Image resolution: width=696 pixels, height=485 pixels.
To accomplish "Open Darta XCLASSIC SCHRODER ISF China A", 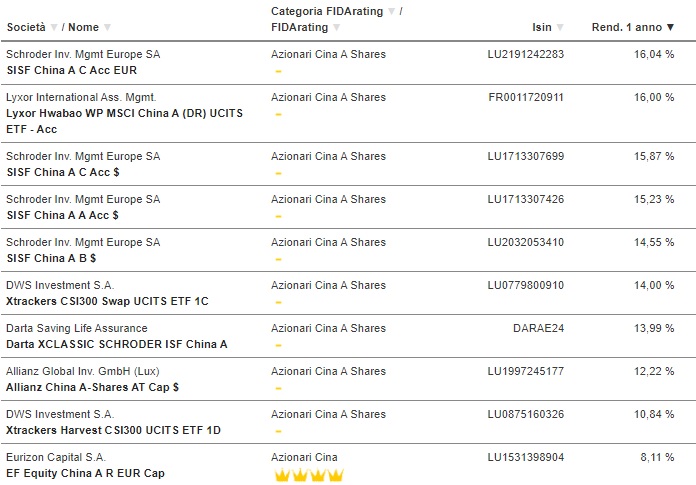I will [117, 344].
